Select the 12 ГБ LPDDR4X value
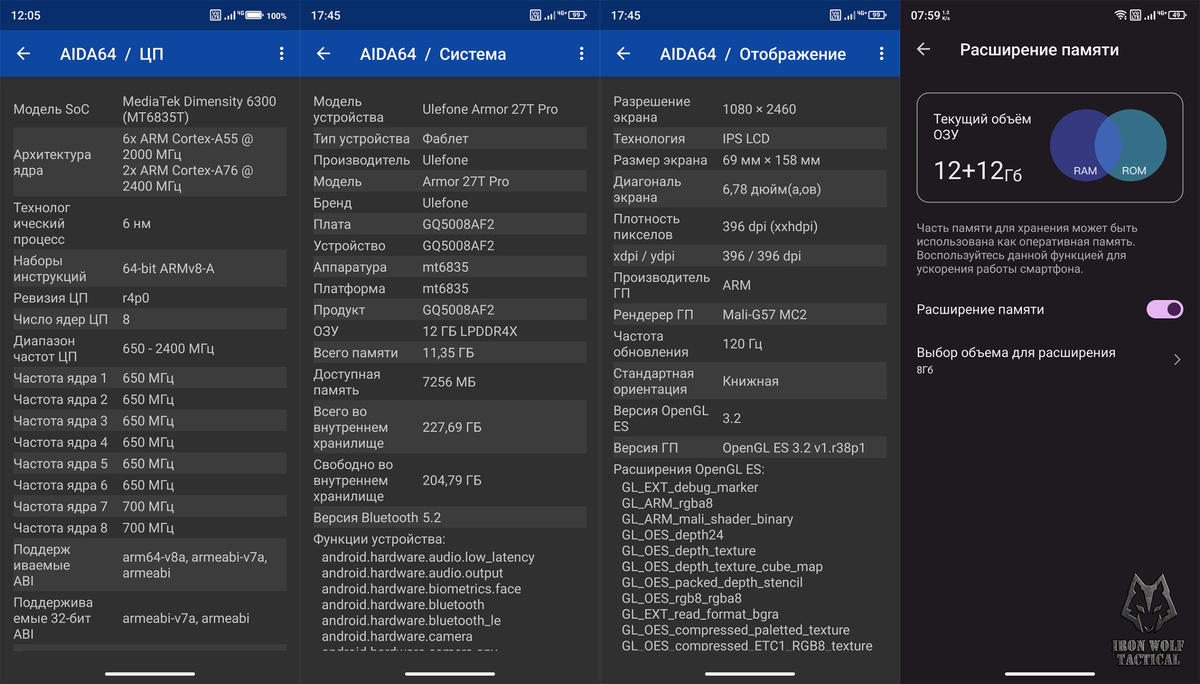 (x=470, y=331)
